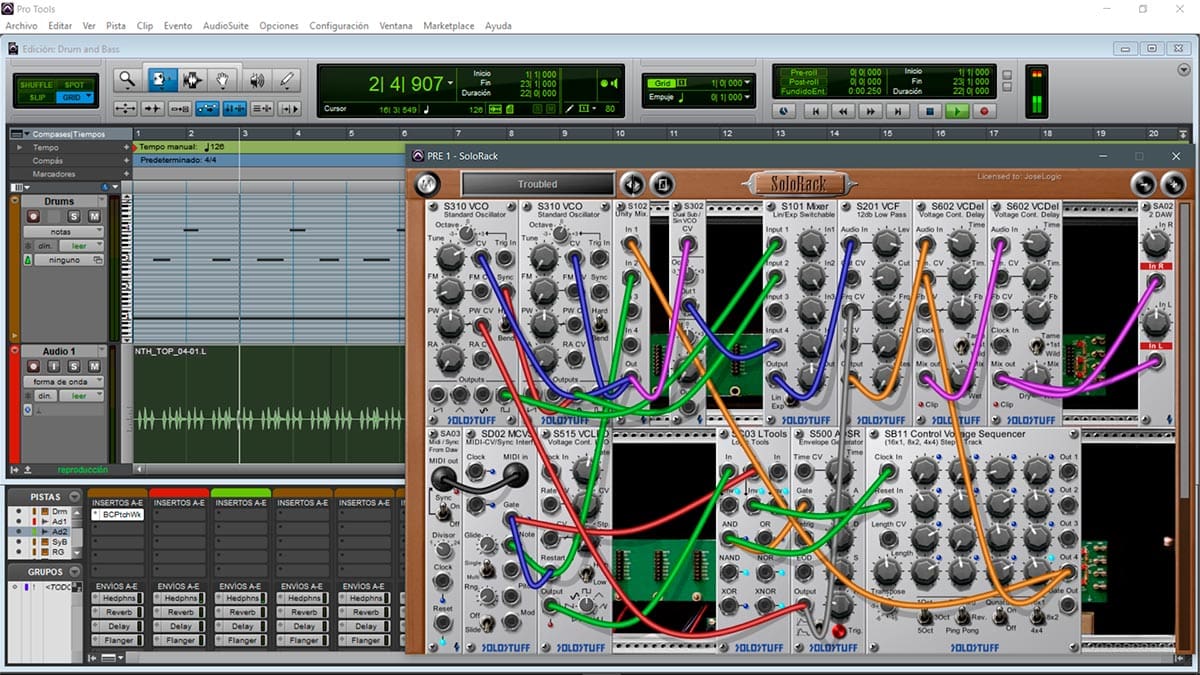Select the Grabber hand tool

click(223, 80)
